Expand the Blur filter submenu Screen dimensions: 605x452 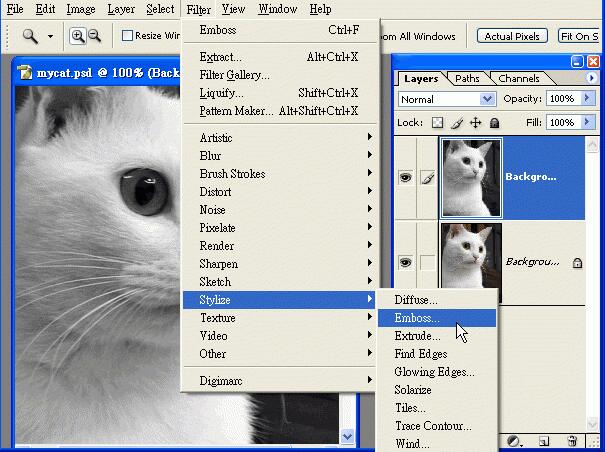coord(279,156)
